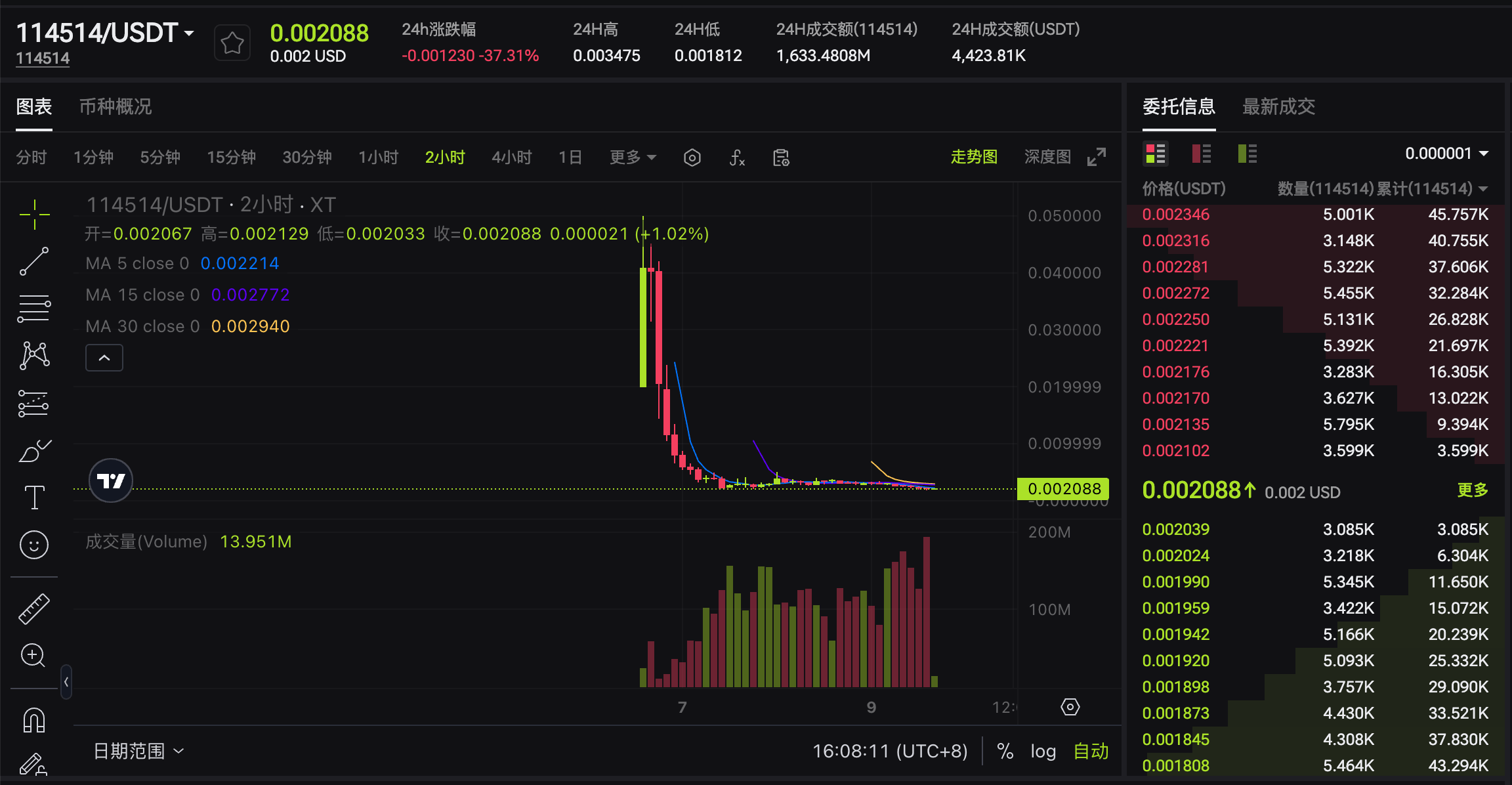Expand the 更多 timeframe dropdown

630,158
